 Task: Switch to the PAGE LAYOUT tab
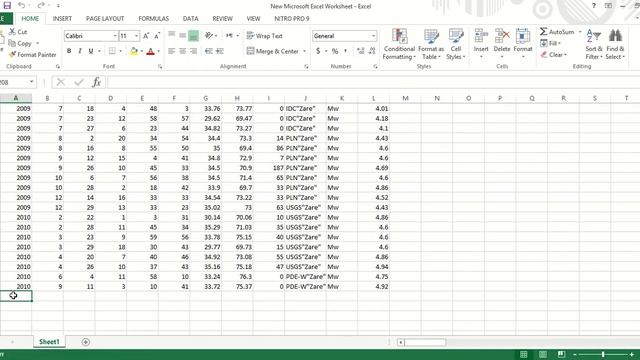point(105,19)
